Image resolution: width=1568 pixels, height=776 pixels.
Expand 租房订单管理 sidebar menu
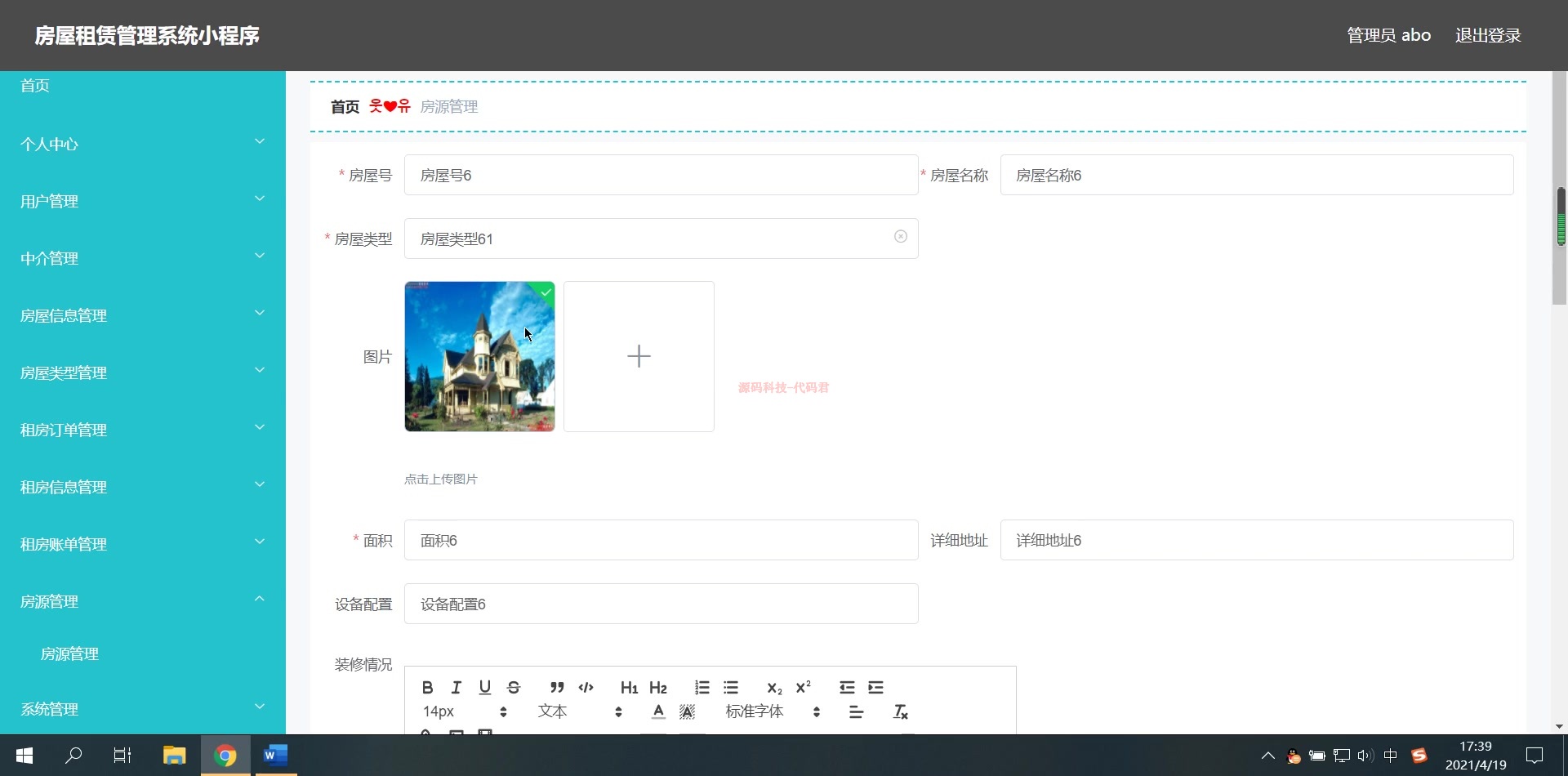(x=143, y=430)
